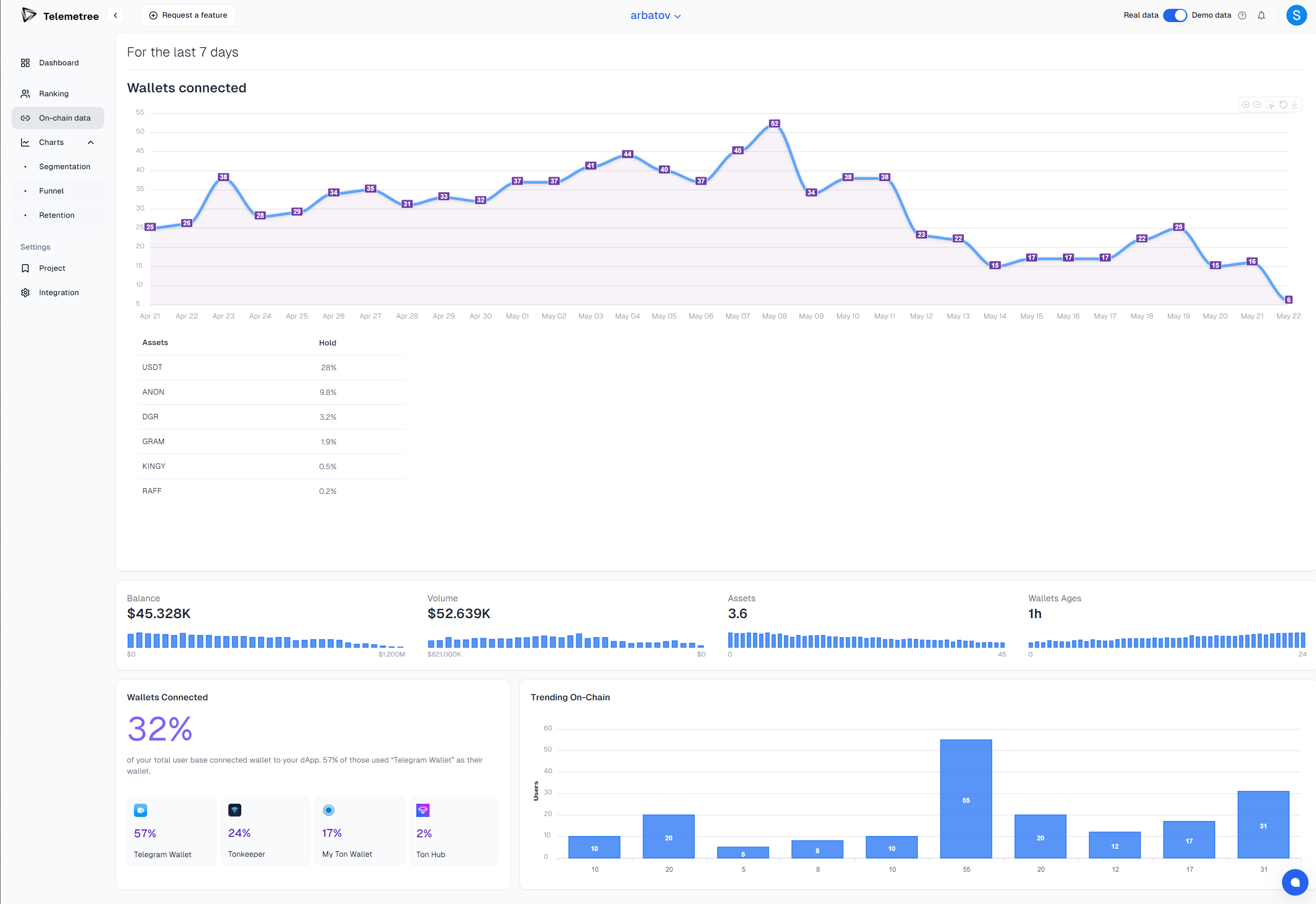Reset the chart zoom level

(x=1283, y=105)
